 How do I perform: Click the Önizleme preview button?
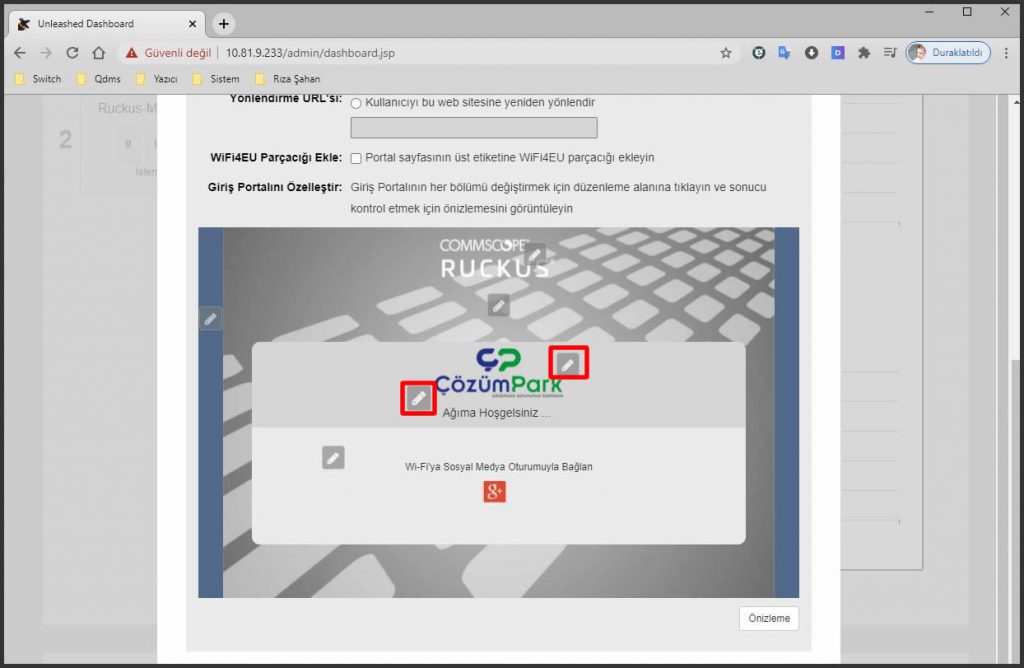pyautogui.click(x=769, y=618)
